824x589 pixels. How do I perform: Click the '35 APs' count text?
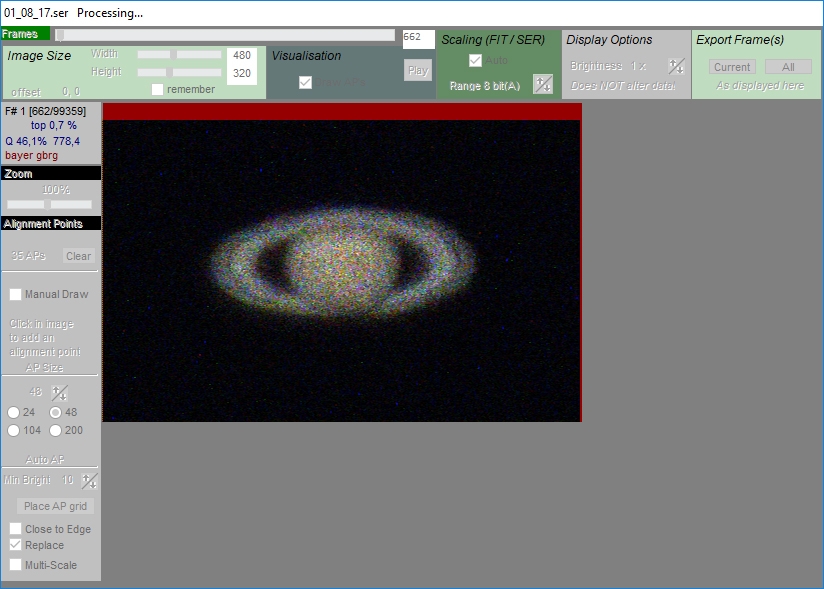pos(28,256)
